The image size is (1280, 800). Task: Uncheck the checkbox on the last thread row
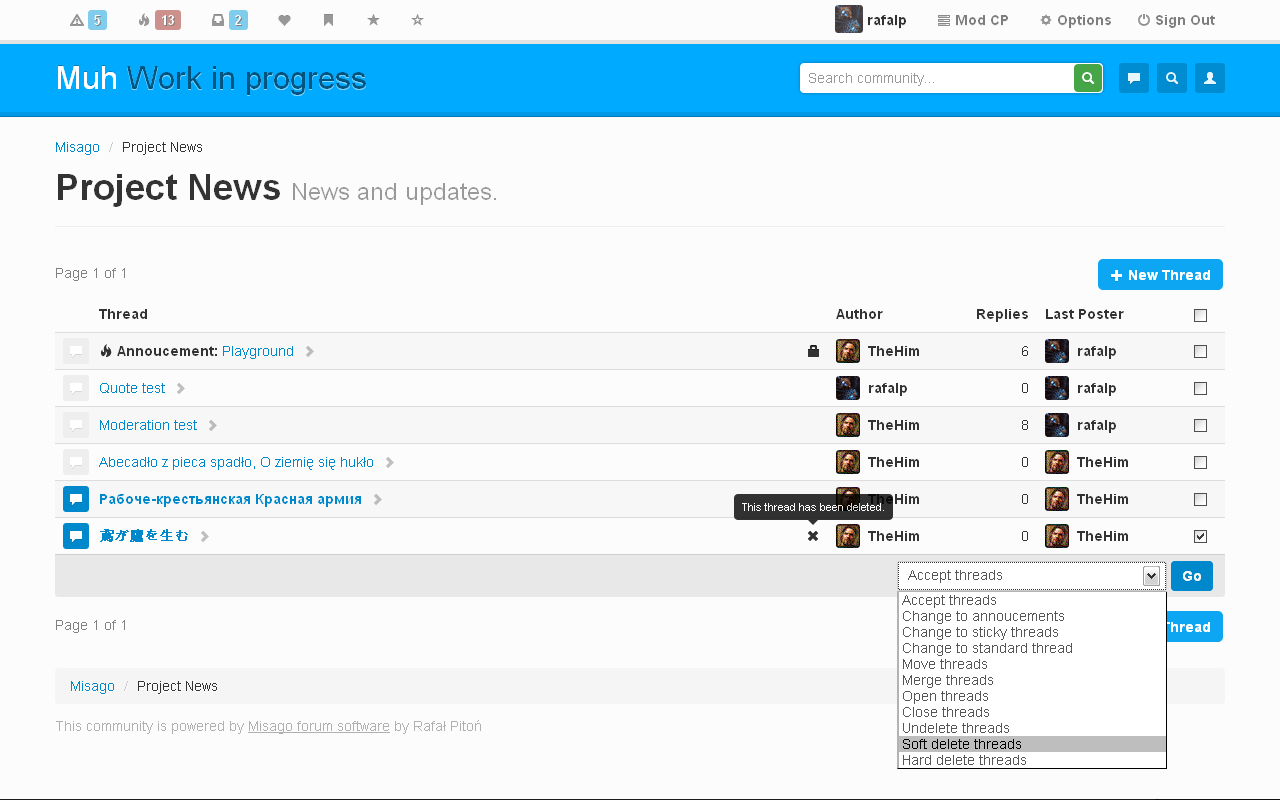[1200, 536]
